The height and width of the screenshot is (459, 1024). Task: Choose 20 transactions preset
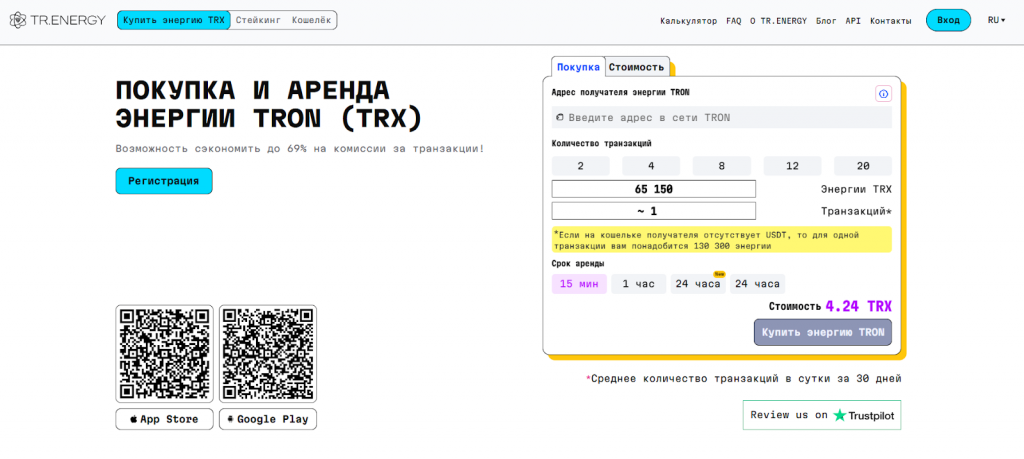(863, 166)
